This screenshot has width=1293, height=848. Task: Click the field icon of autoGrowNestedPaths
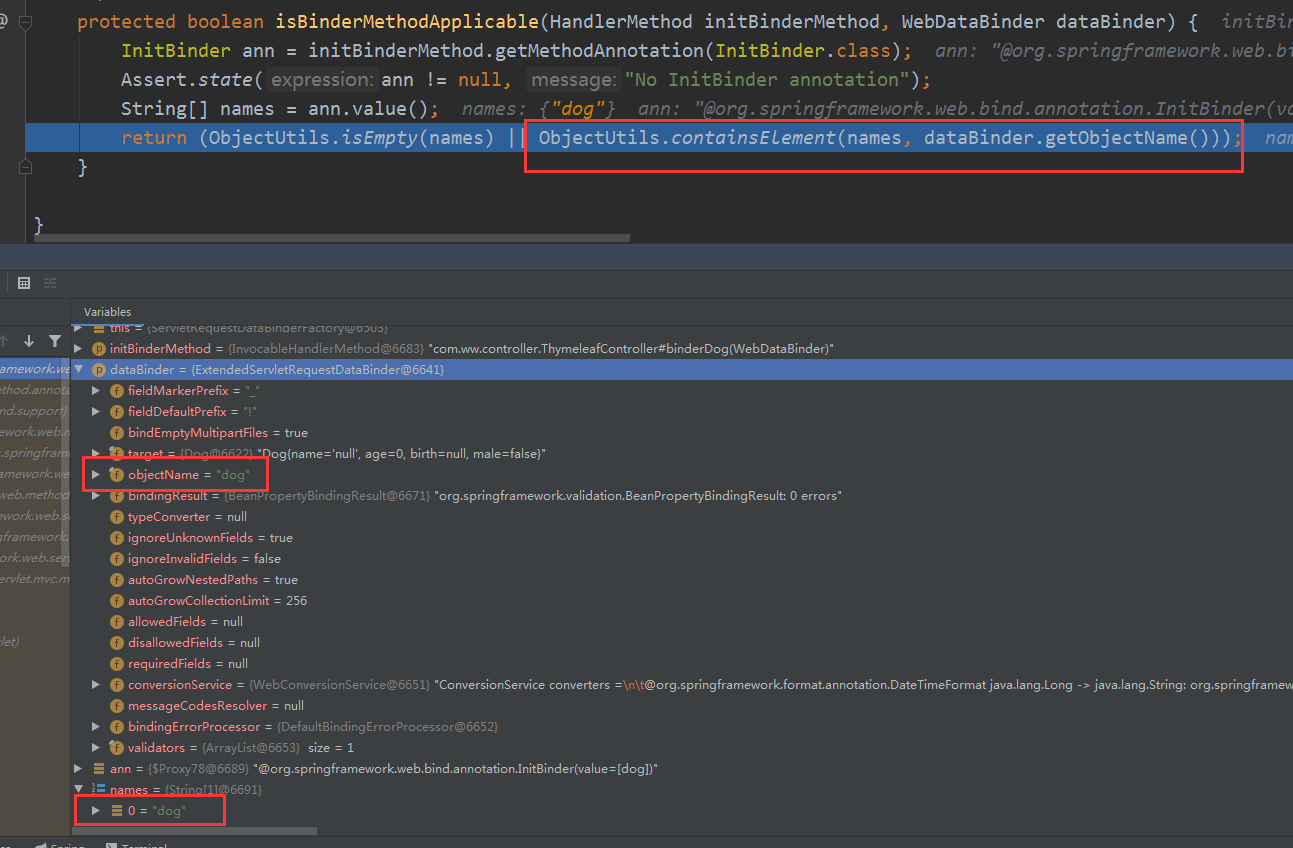coord(117,580)
